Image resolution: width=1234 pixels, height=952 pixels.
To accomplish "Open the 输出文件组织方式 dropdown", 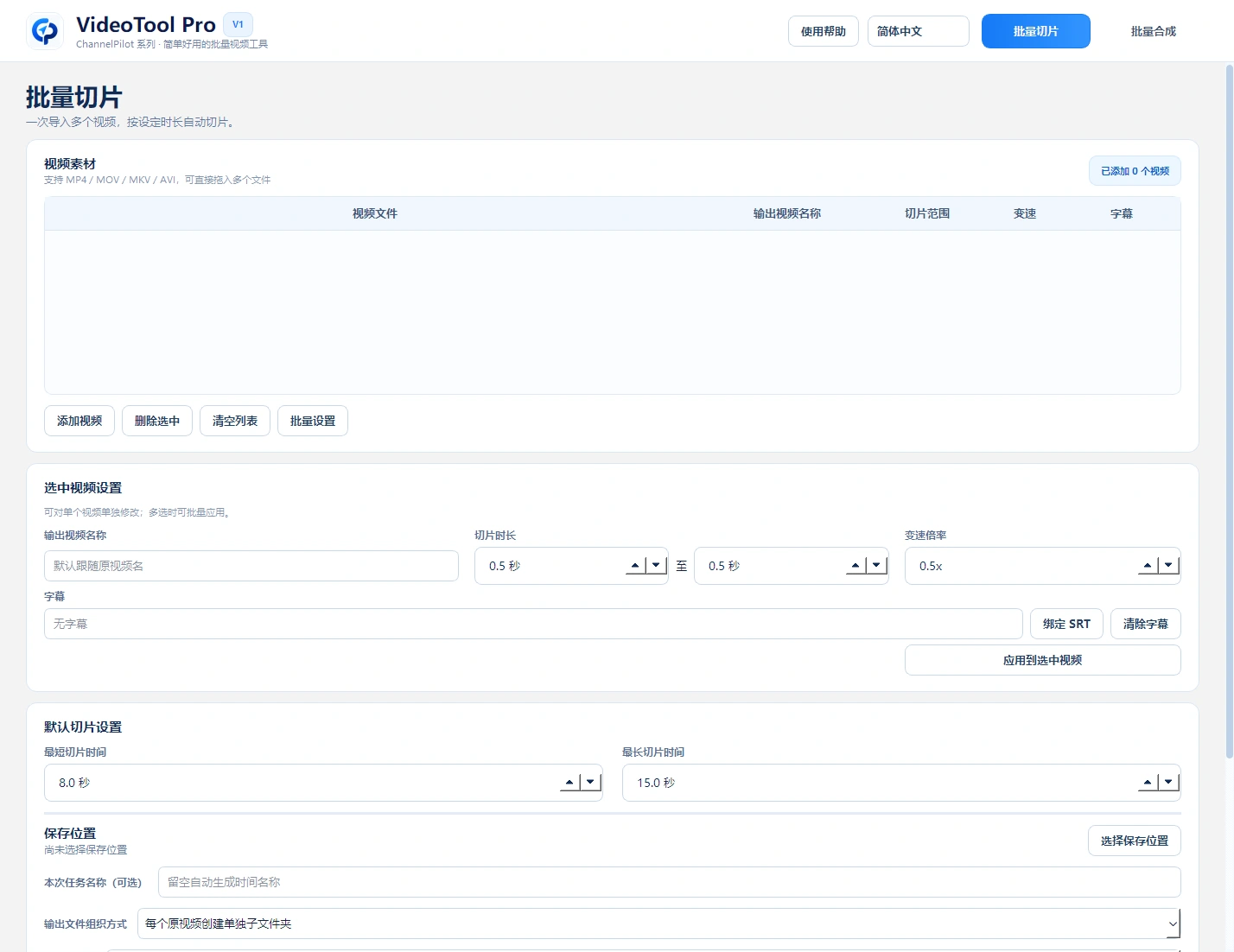I will [x=658, y=923].
